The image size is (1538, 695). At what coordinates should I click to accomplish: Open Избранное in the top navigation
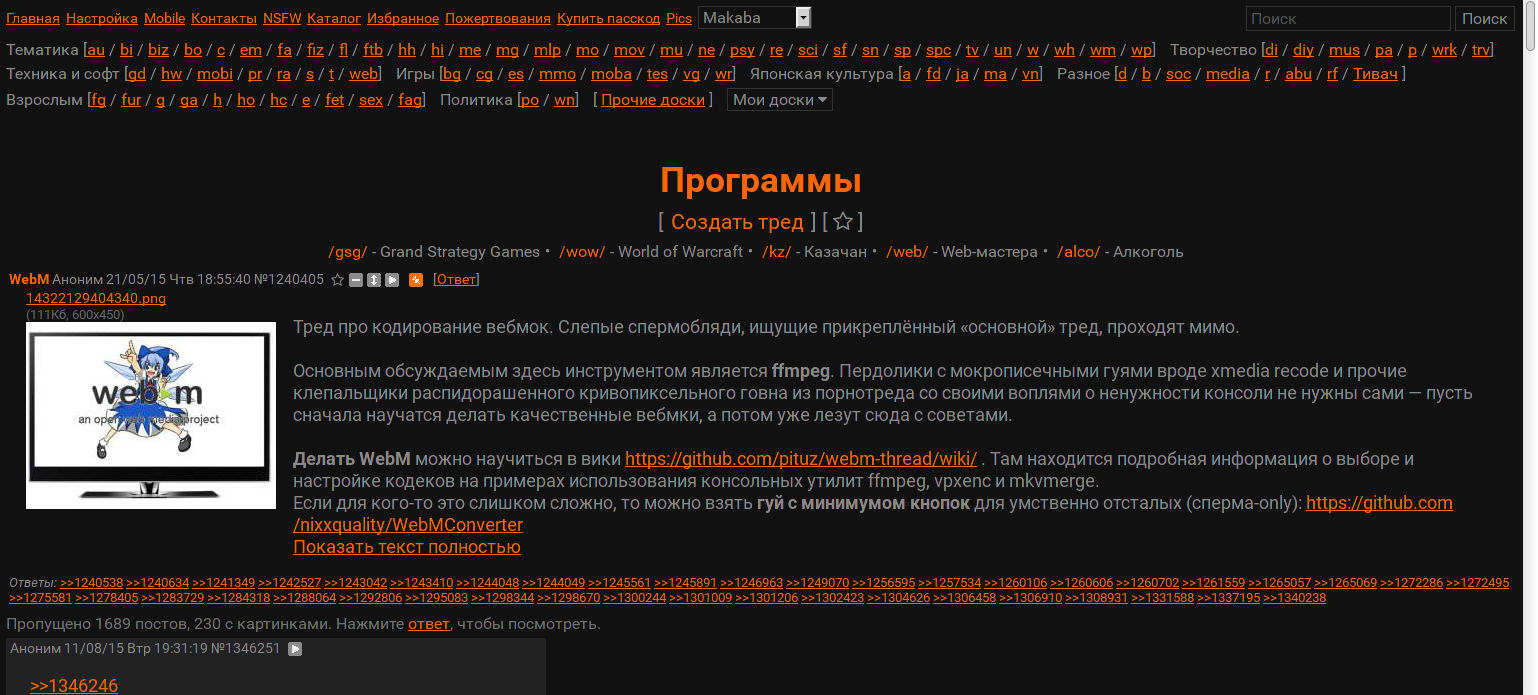click(403, 18)
